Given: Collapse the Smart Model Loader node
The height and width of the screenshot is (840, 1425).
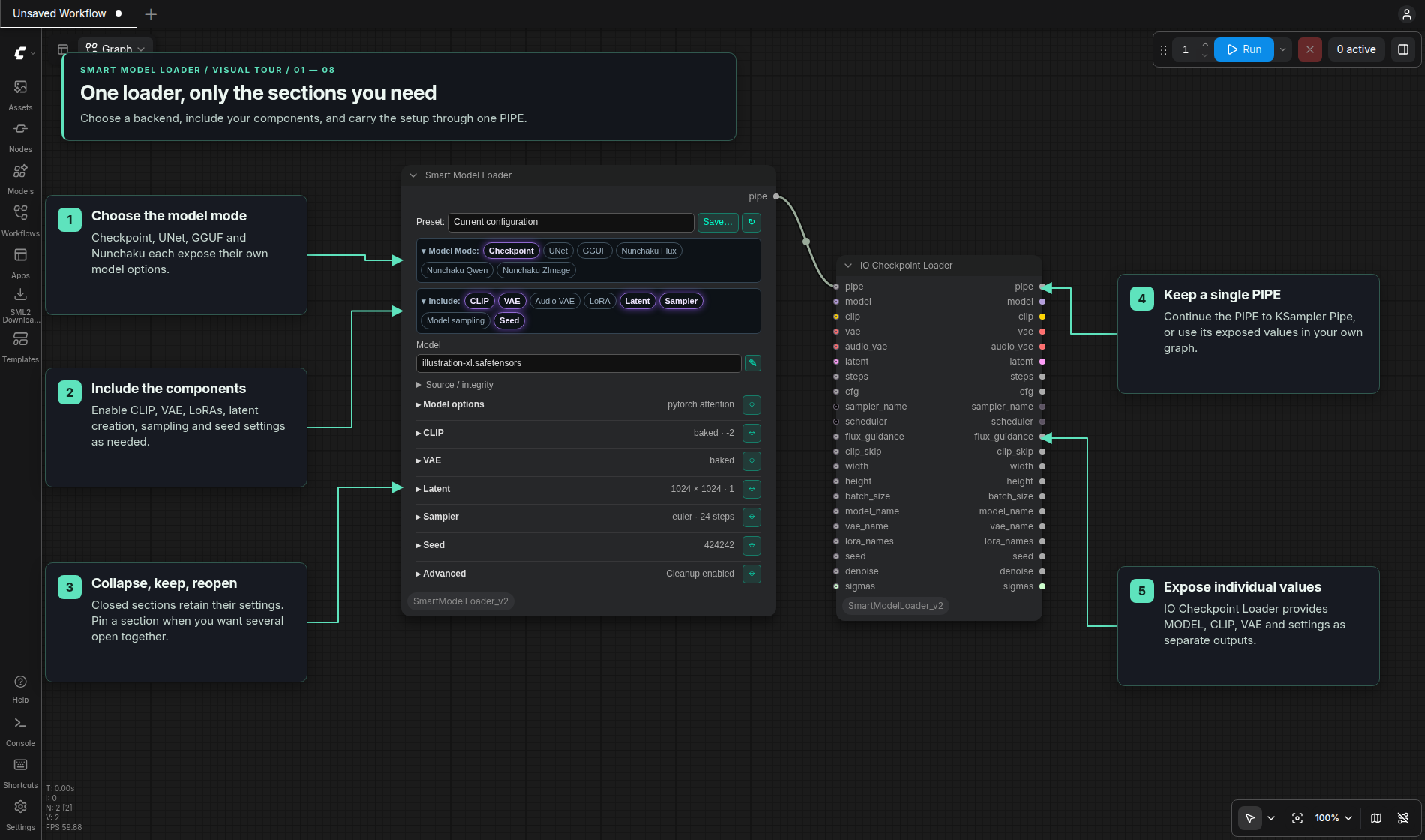Looking at the screenshot, I should 413,175.
